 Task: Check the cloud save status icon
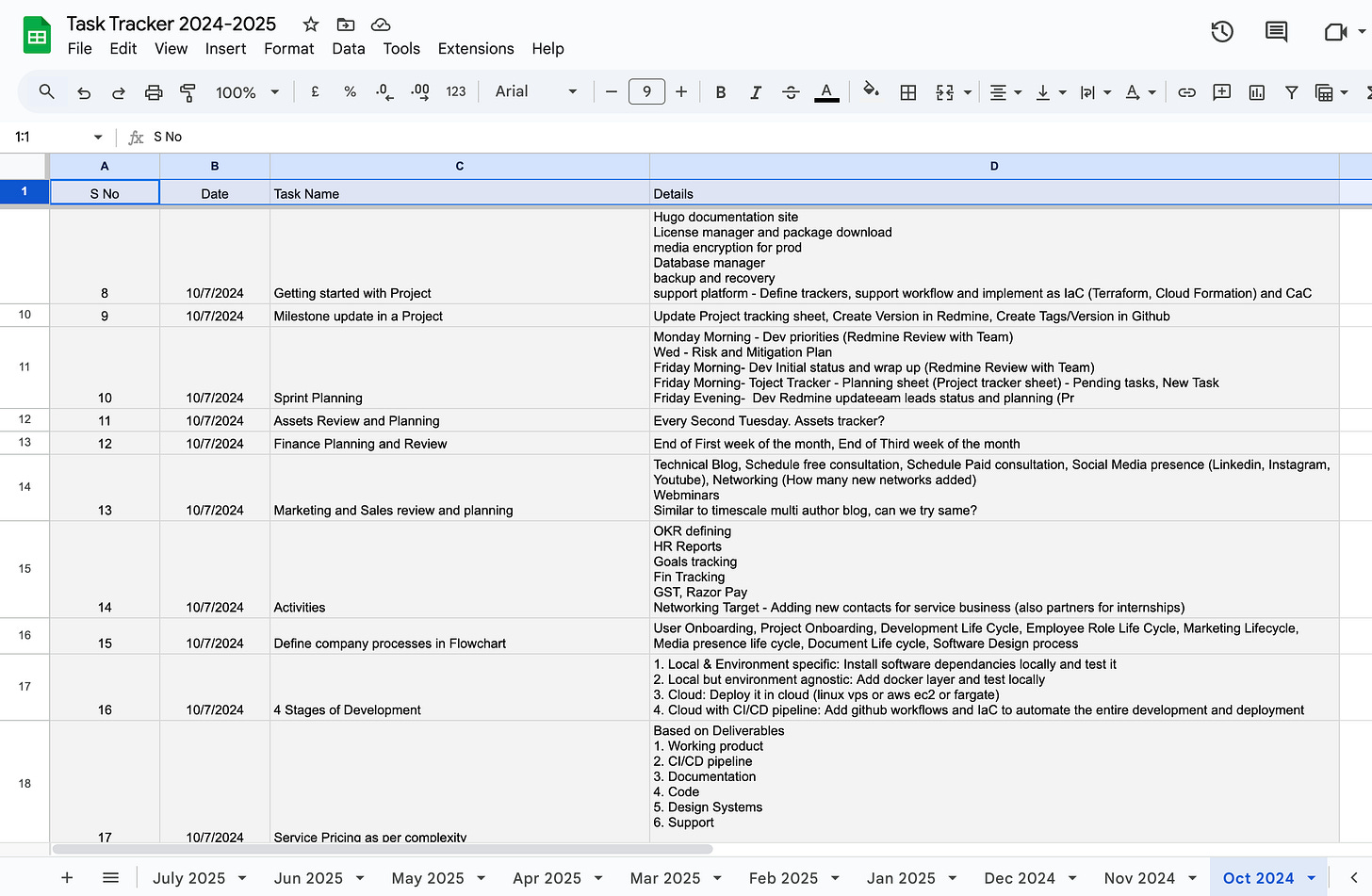click(x=381, y=24)
